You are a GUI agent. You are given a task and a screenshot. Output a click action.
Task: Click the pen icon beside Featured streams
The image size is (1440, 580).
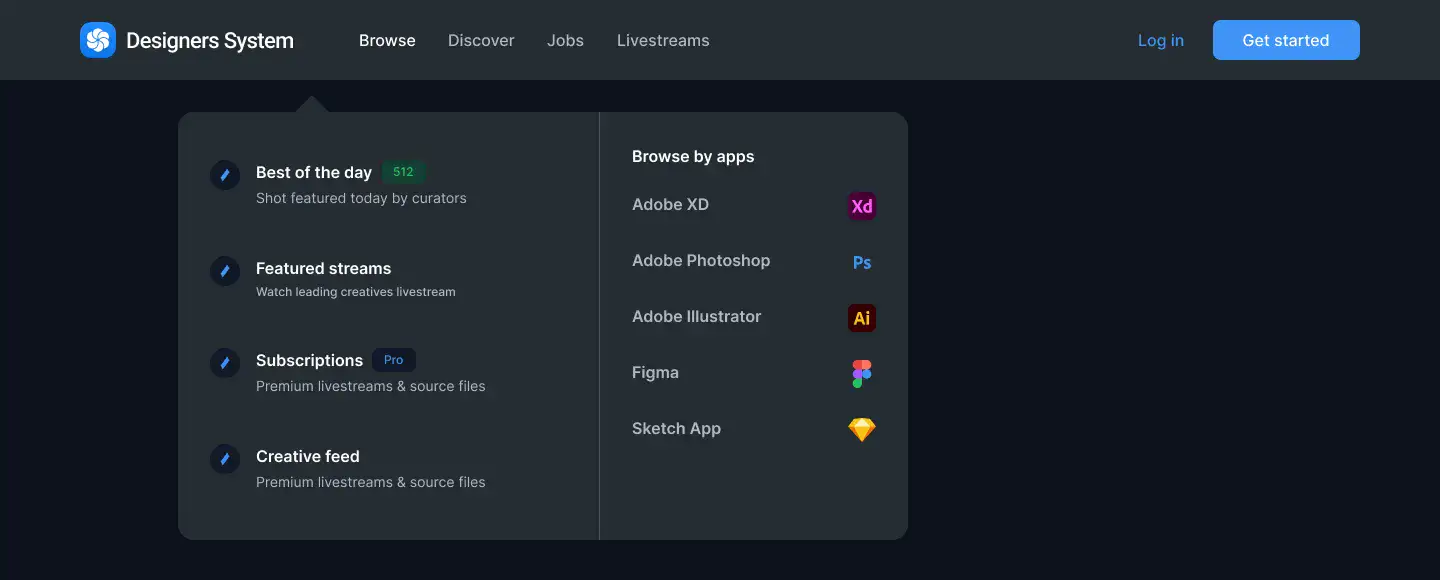pos(225,271)
